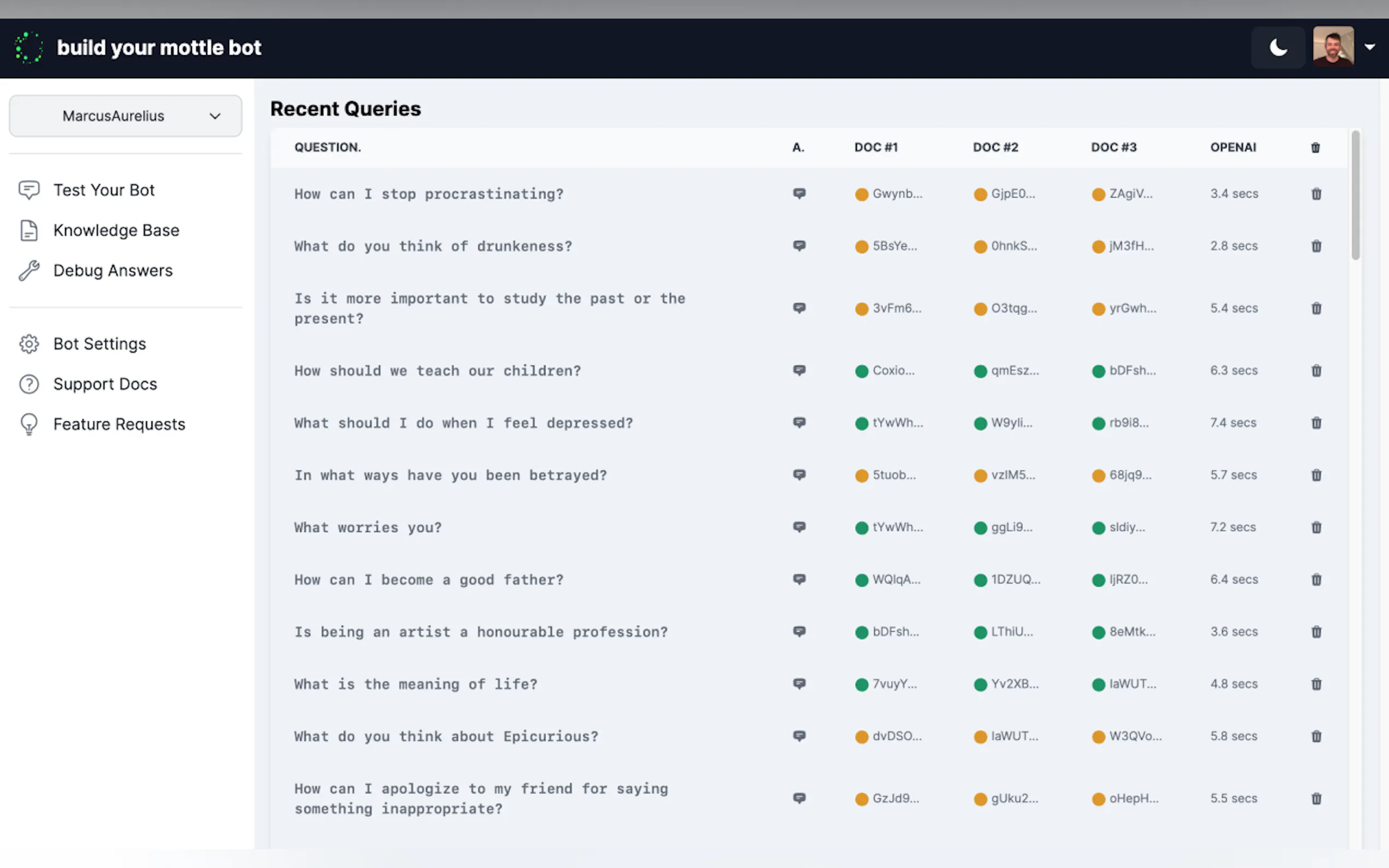
Task: Open Coxio document for children question
Action: pyautogui.click(x=893, y=371)
